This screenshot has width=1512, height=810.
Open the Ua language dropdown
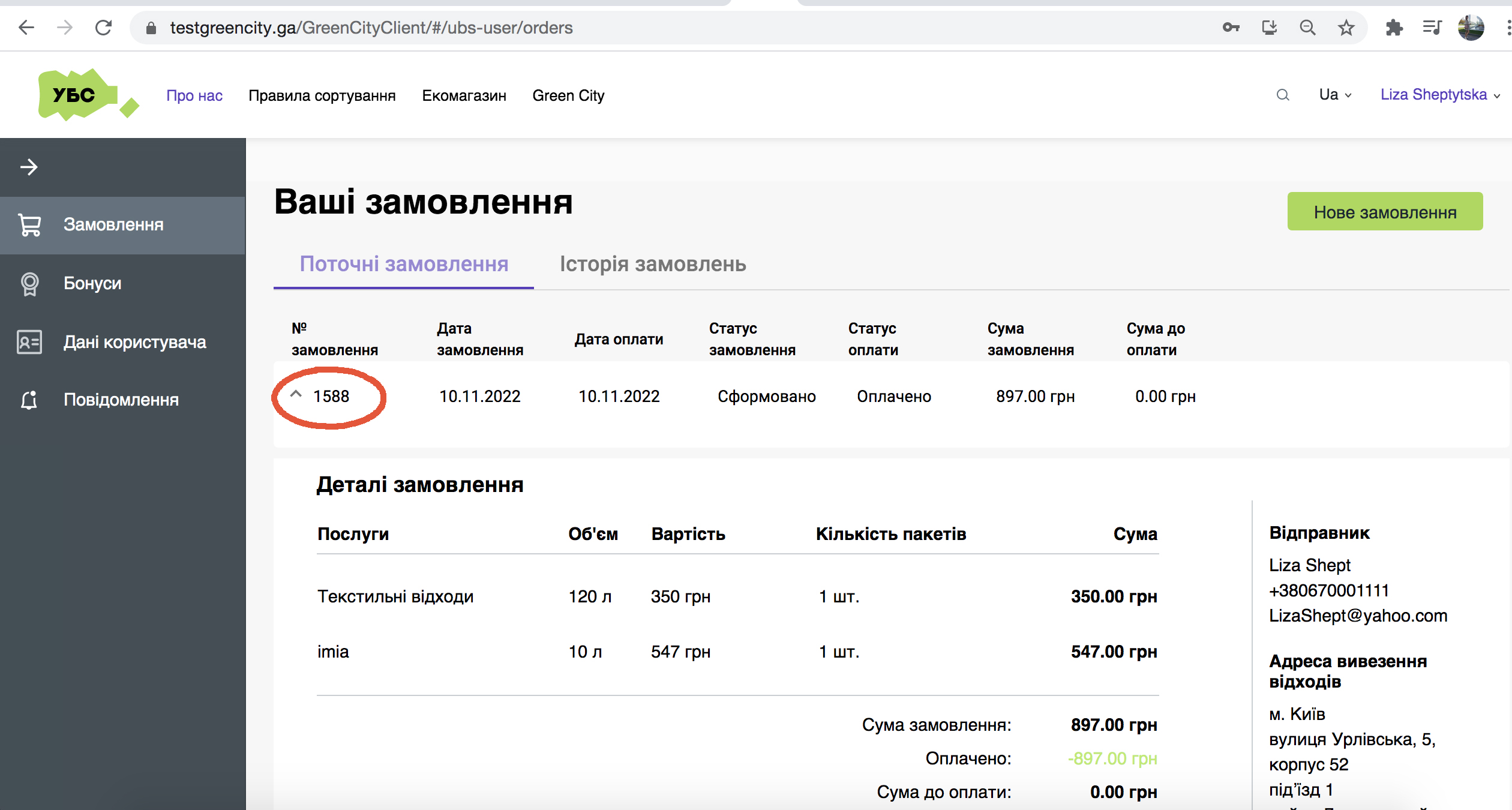coord(1334,95)
